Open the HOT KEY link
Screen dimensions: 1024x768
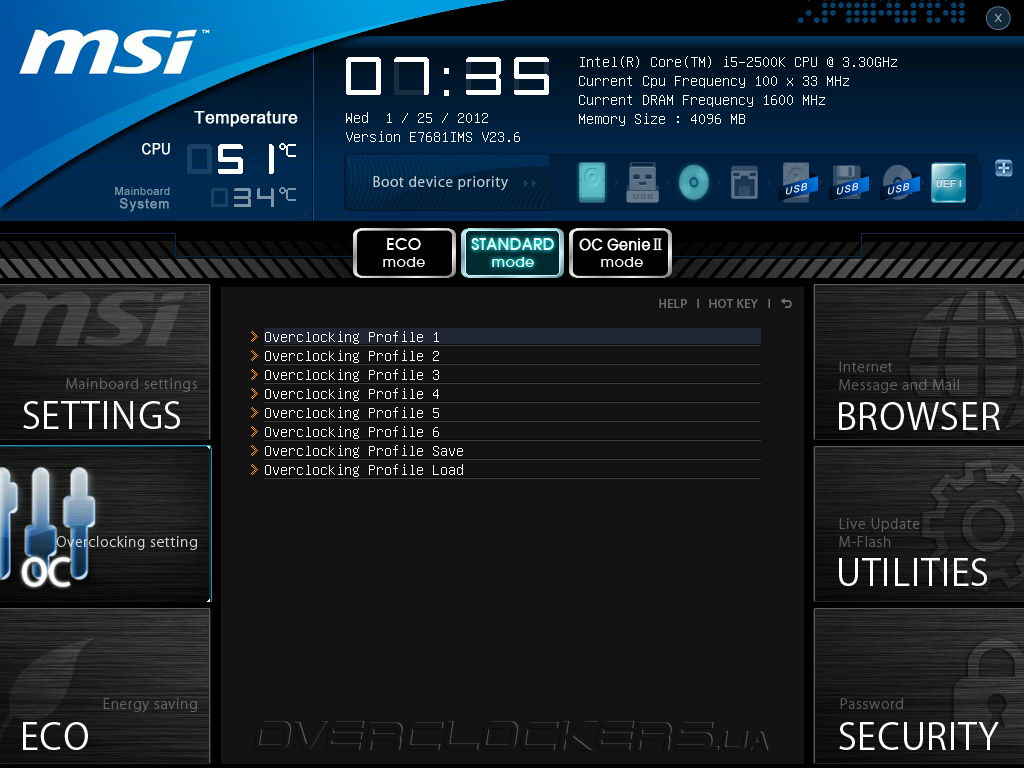[x=733, y=304]
